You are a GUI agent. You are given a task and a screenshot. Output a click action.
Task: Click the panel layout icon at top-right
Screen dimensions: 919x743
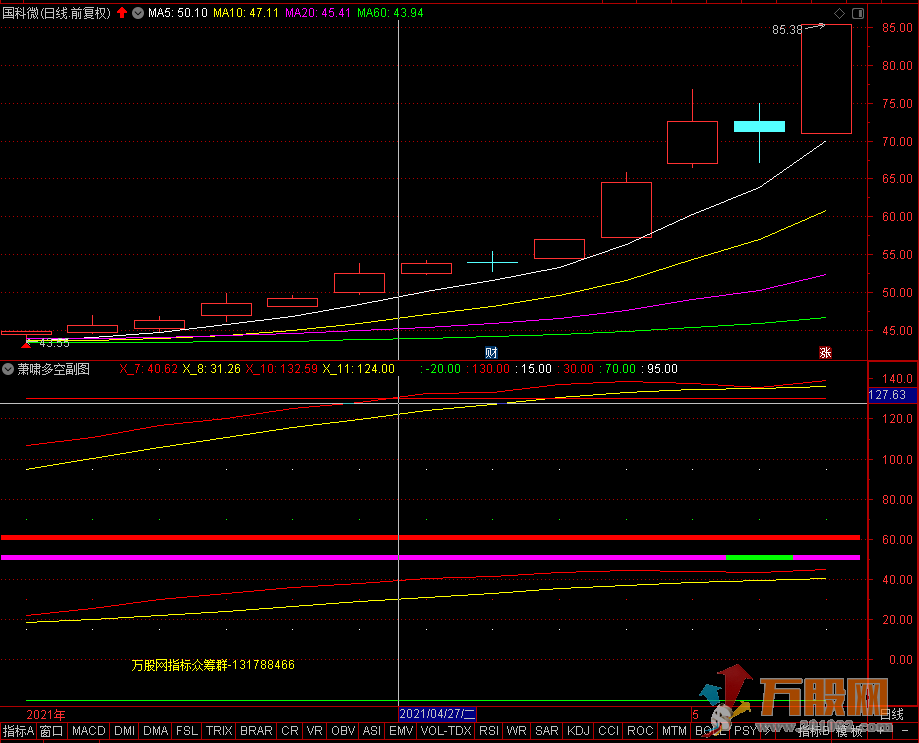[858, 14]
